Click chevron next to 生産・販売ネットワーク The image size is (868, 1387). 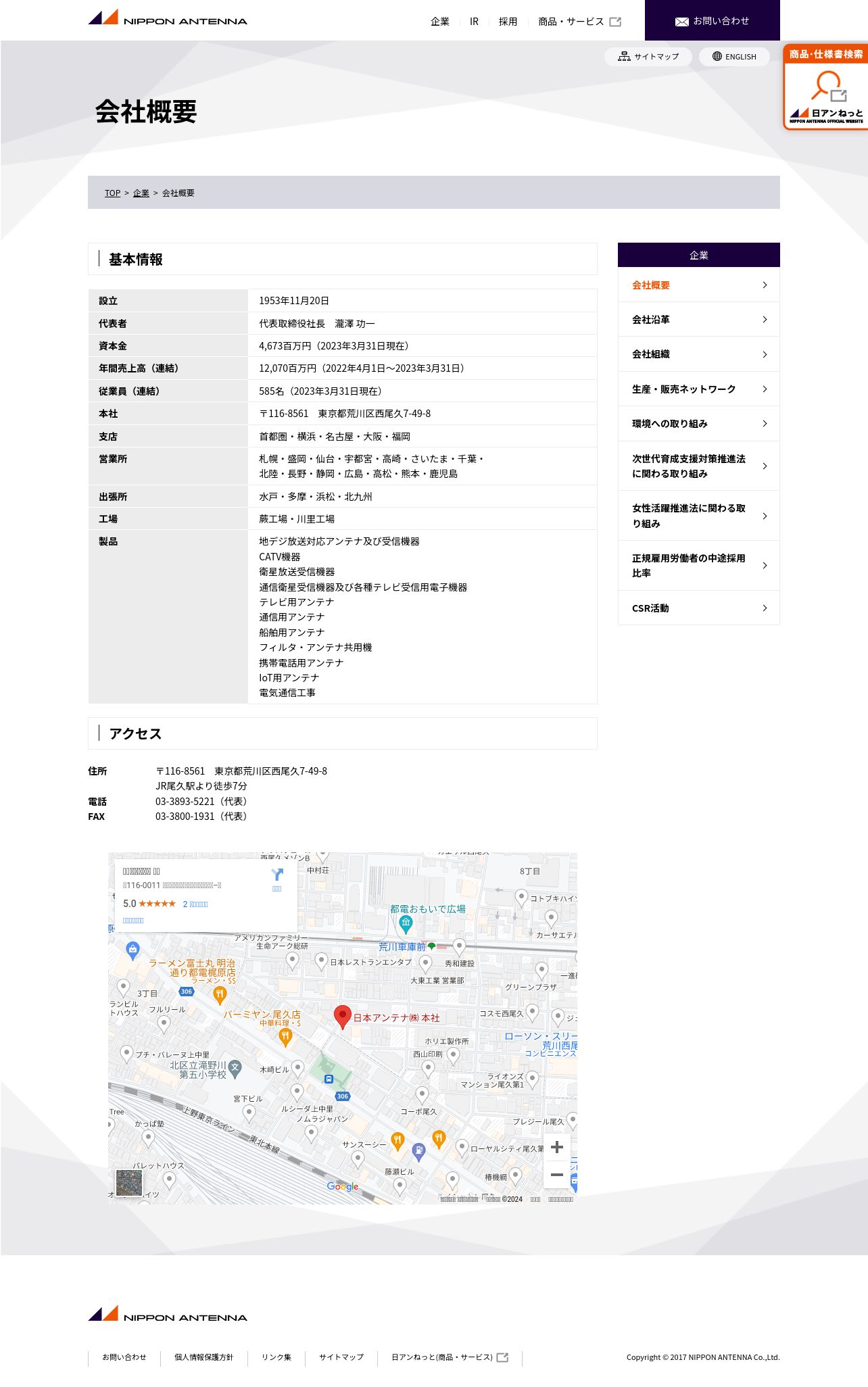pos(765,389)
